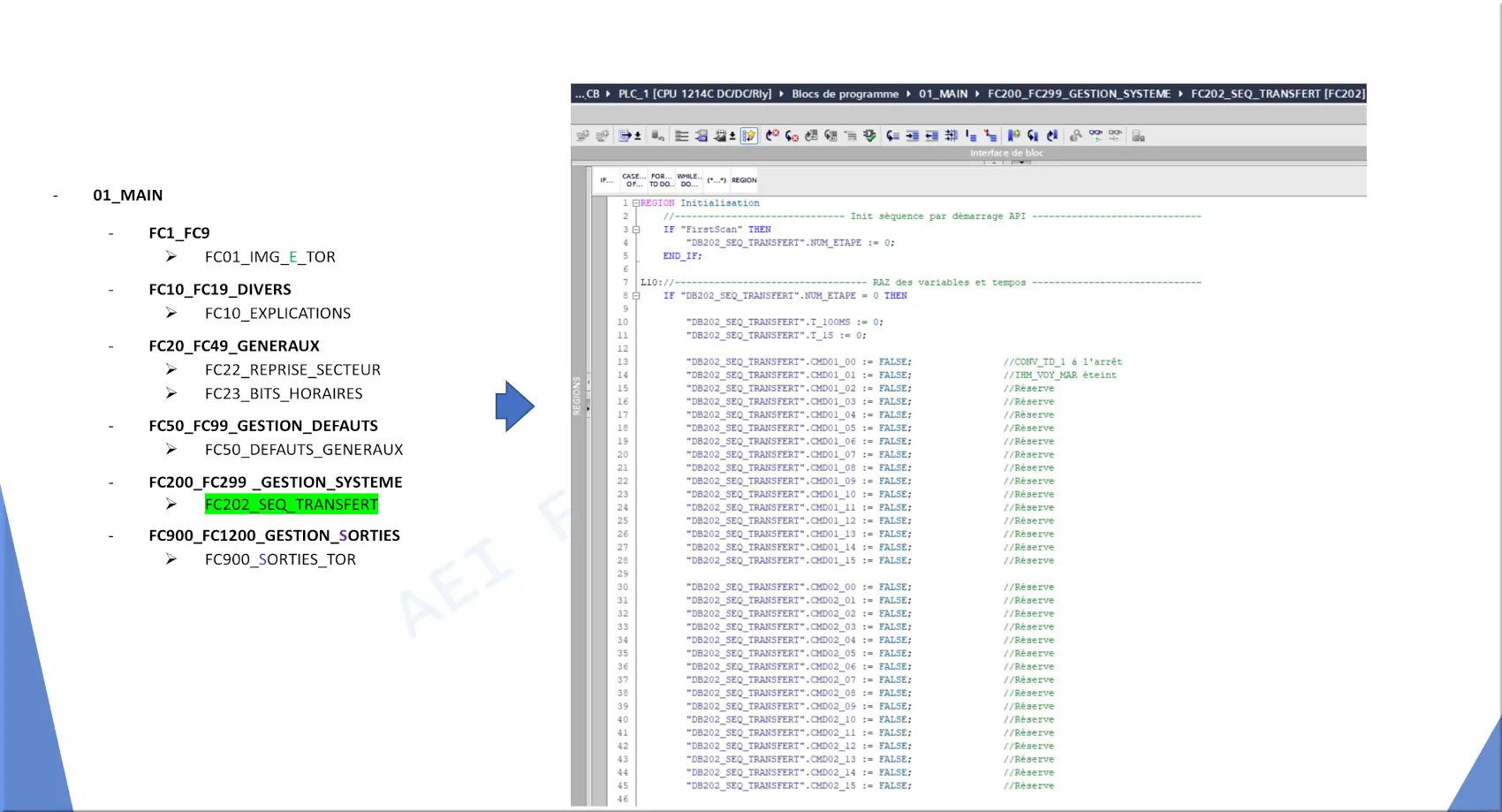Select highlighted FC202_SEQ_TRANSFERT in the list
This screenshot has height=812, width=1502.
292,505
